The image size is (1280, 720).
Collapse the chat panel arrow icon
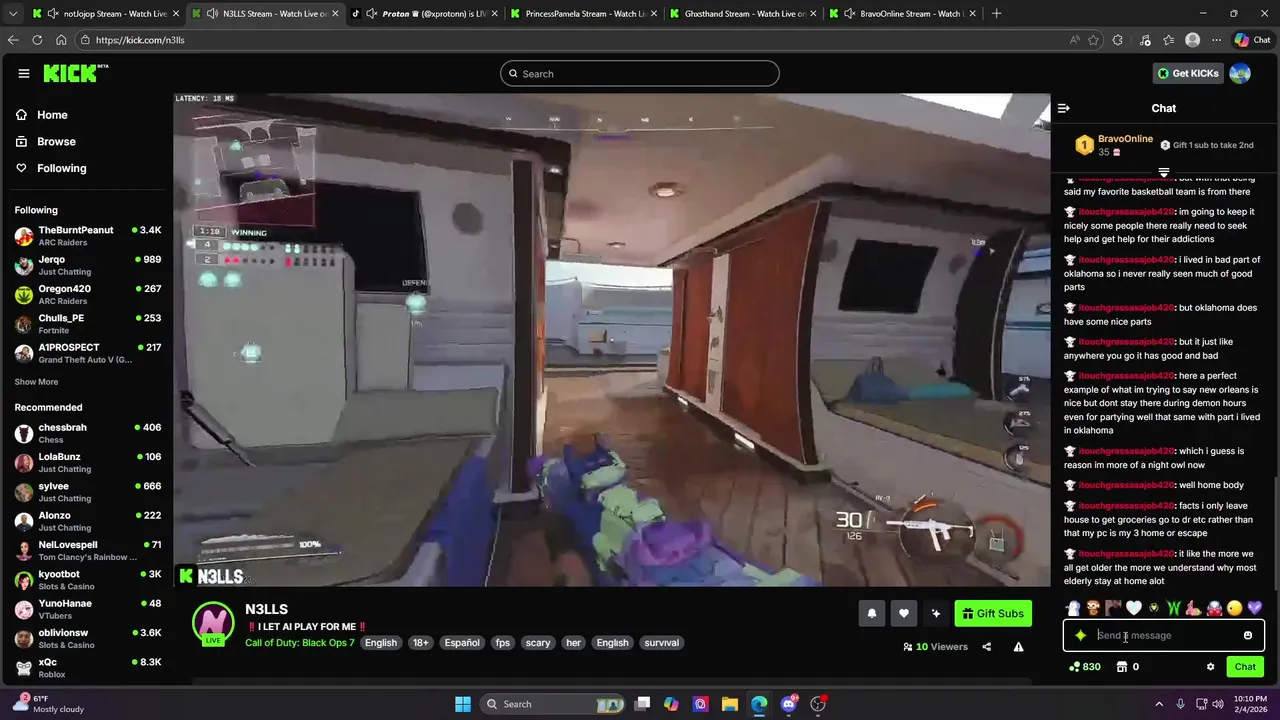click(1064, 108)
